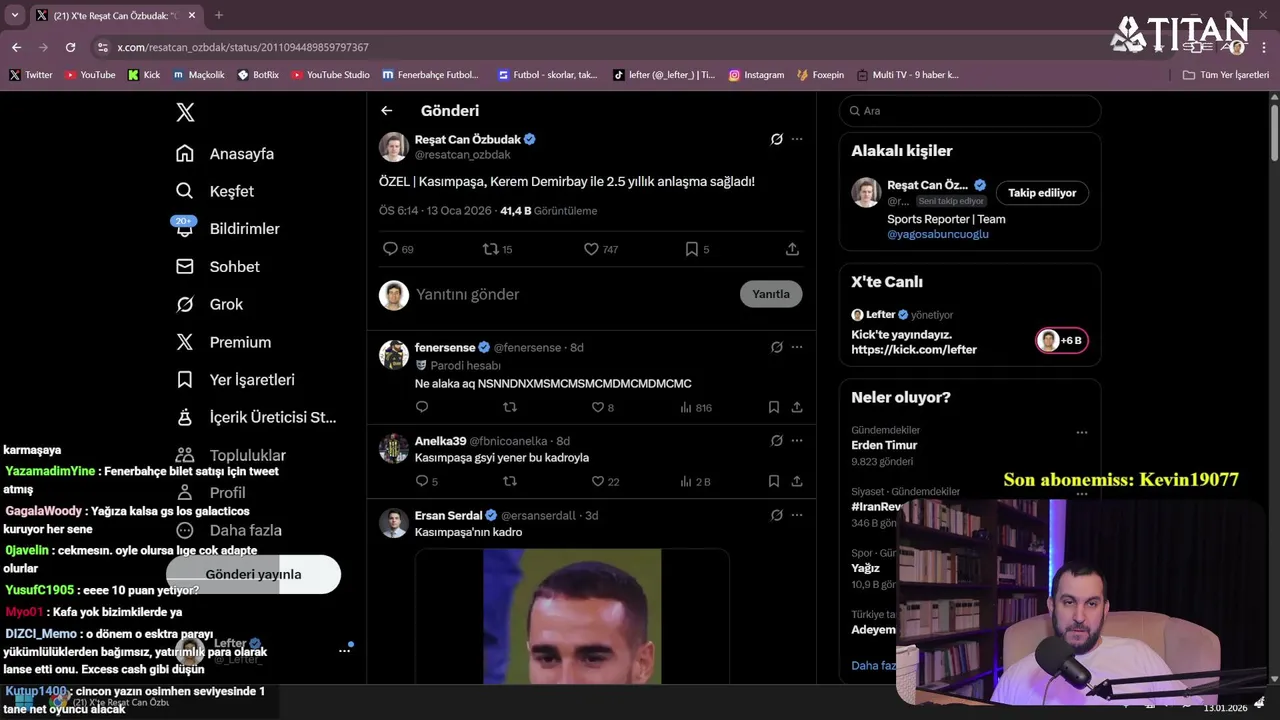Open Tüm Yer İşaretleri folder

[x=1225, y=75]
